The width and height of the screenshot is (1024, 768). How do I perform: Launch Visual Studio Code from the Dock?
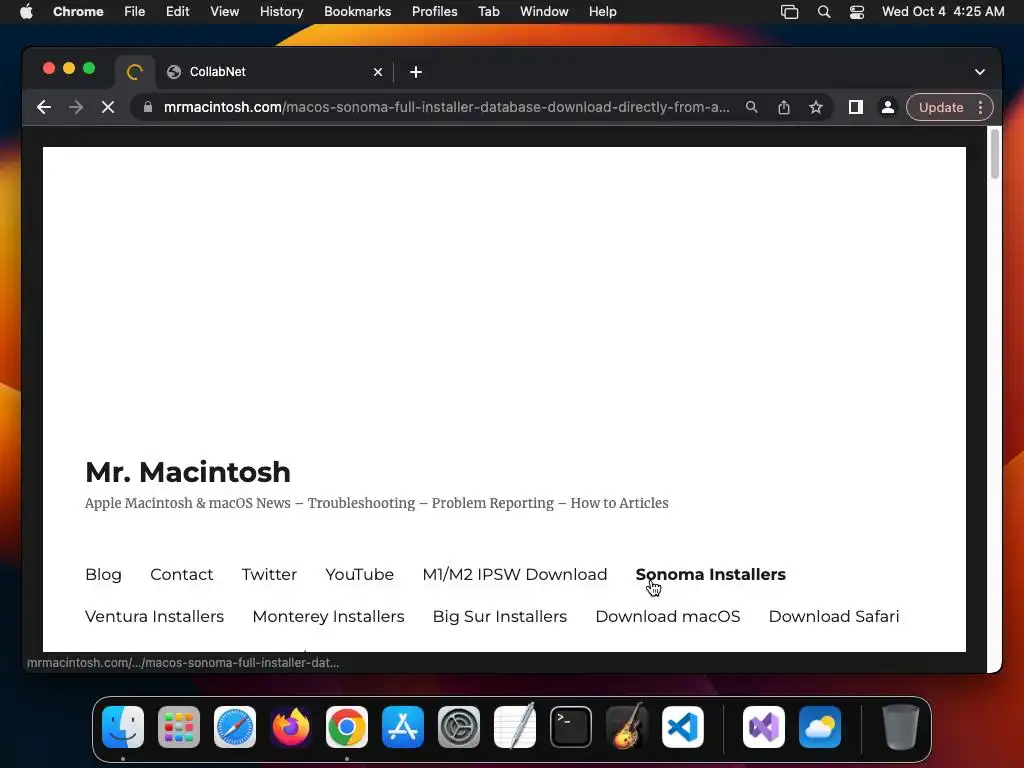pyautogui.click(x=682, y=727)
